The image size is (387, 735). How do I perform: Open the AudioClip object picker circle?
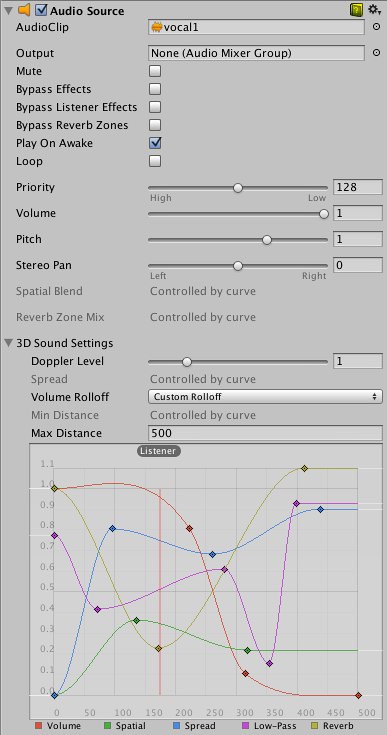point(376,27)
